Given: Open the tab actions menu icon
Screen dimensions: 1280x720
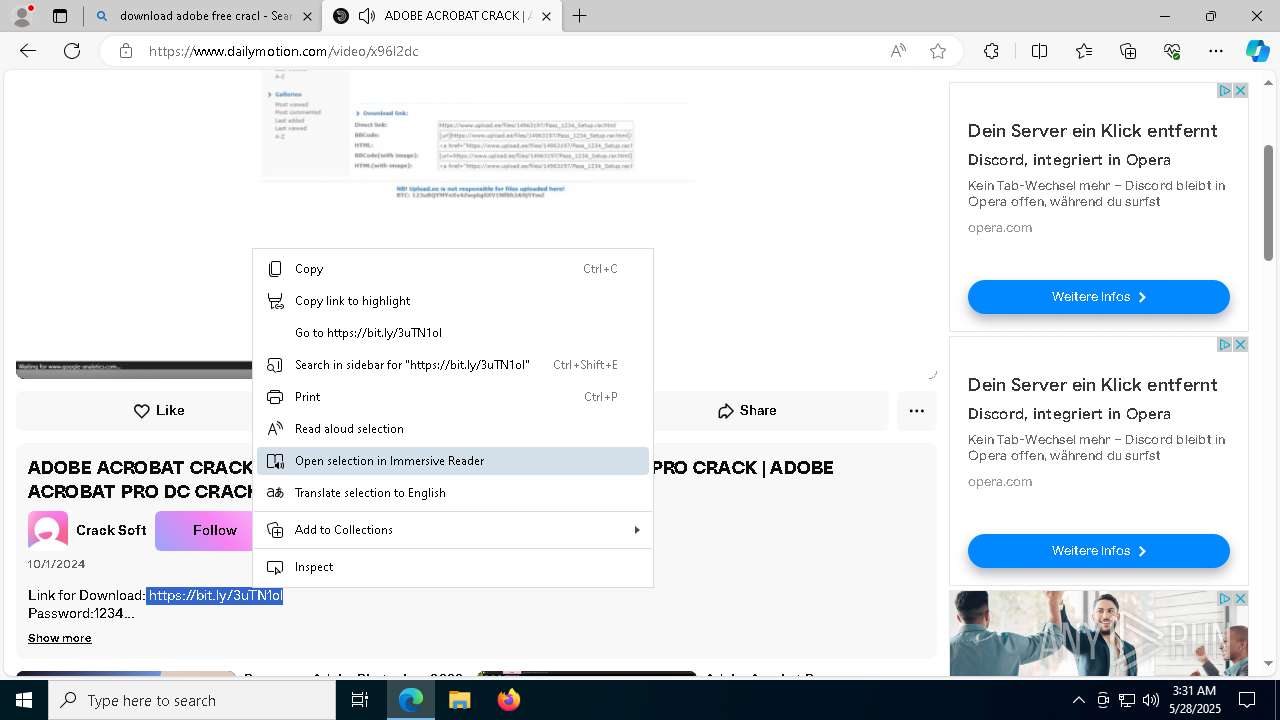Looking at the screenshot, I should [x=60, y=16].
